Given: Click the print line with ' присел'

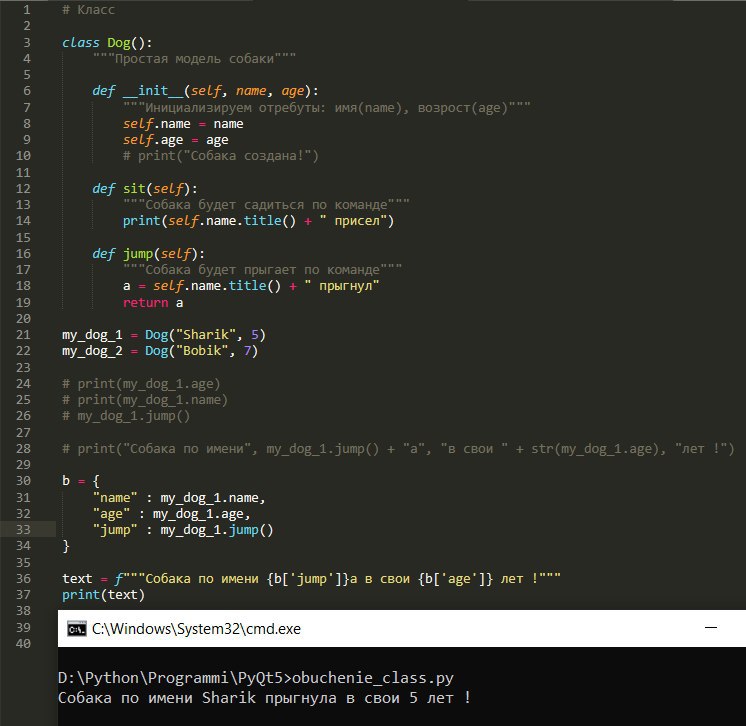Looking at the screenshot, I should [x=258, y=221].
